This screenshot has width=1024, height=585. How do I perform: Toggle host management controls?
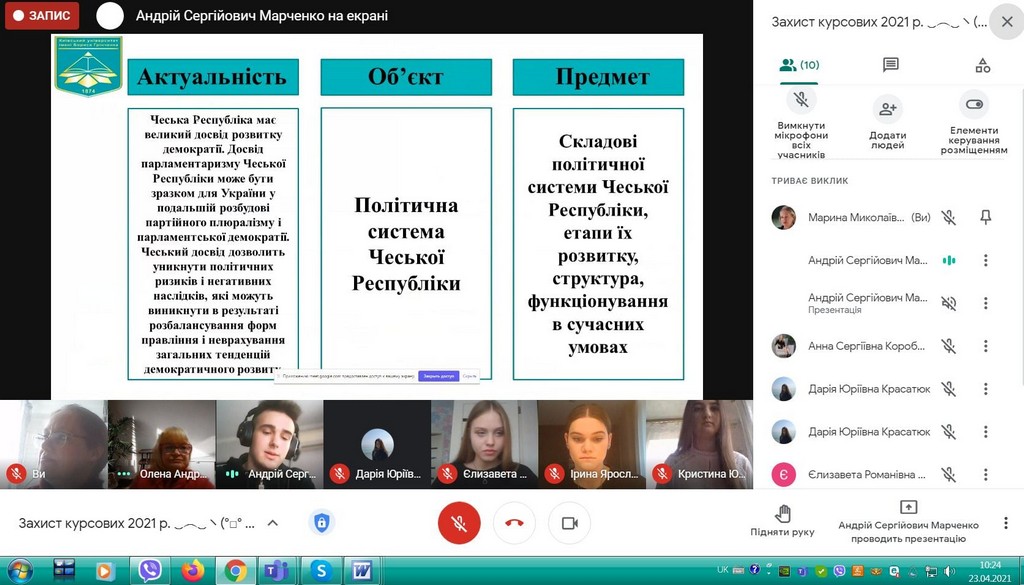click(x=974, y=104)
